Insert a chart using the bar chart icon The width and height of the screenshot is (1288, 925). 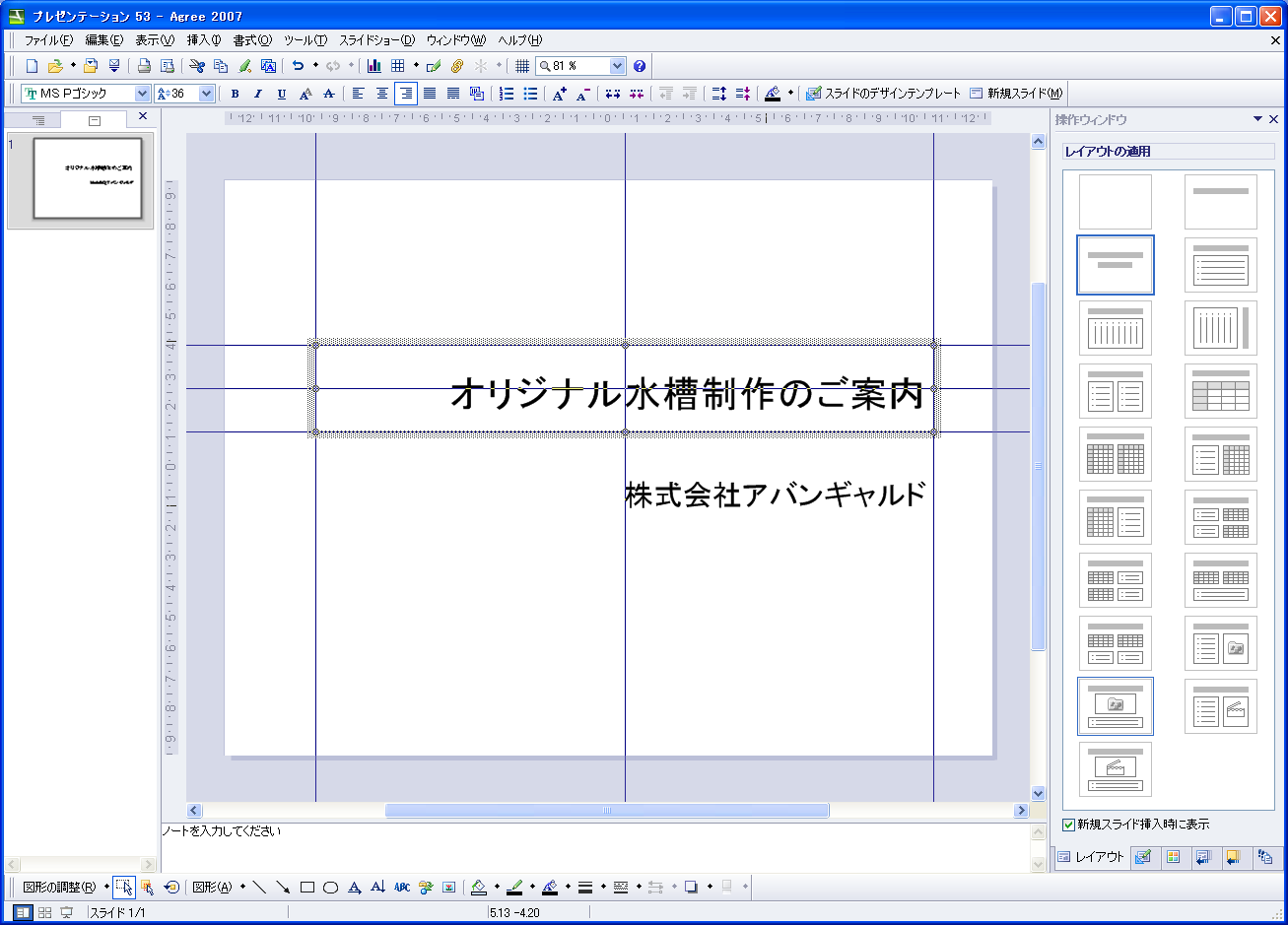tap(374, 66)
